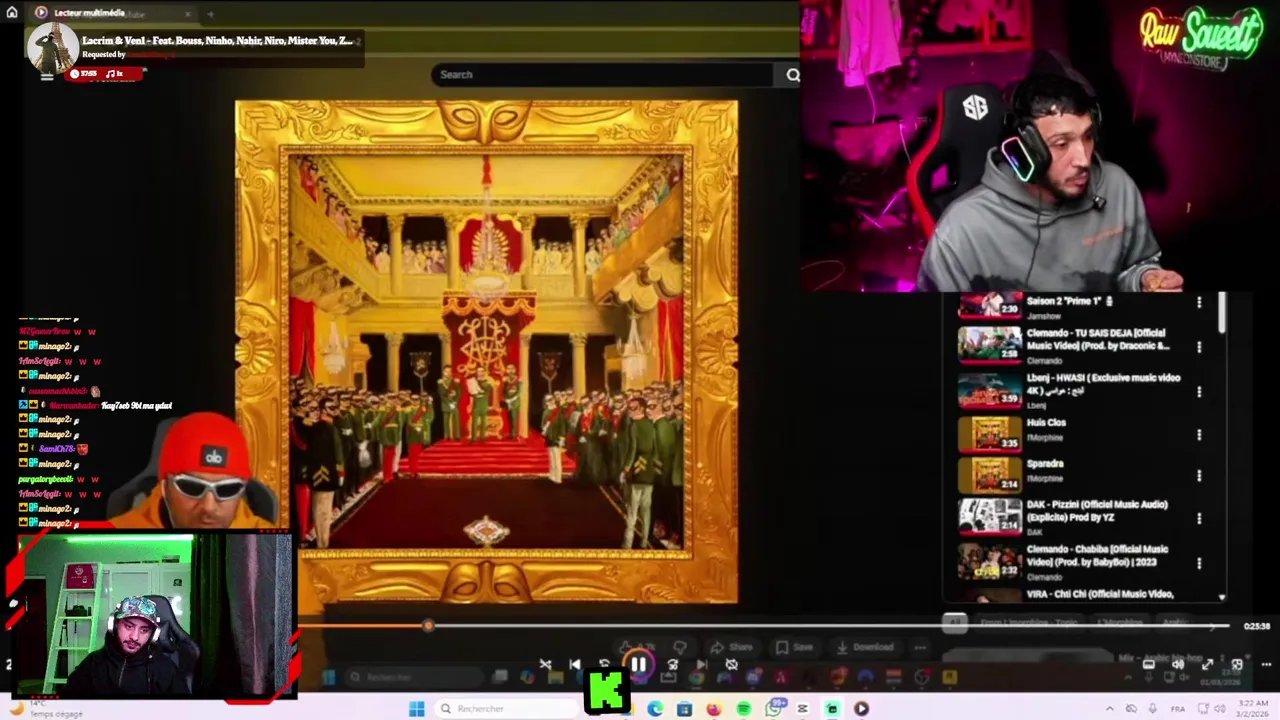Open Lbenj - HWASI video thumbnail
Viewport: 1280px width, 720px height.
[989, 389]
